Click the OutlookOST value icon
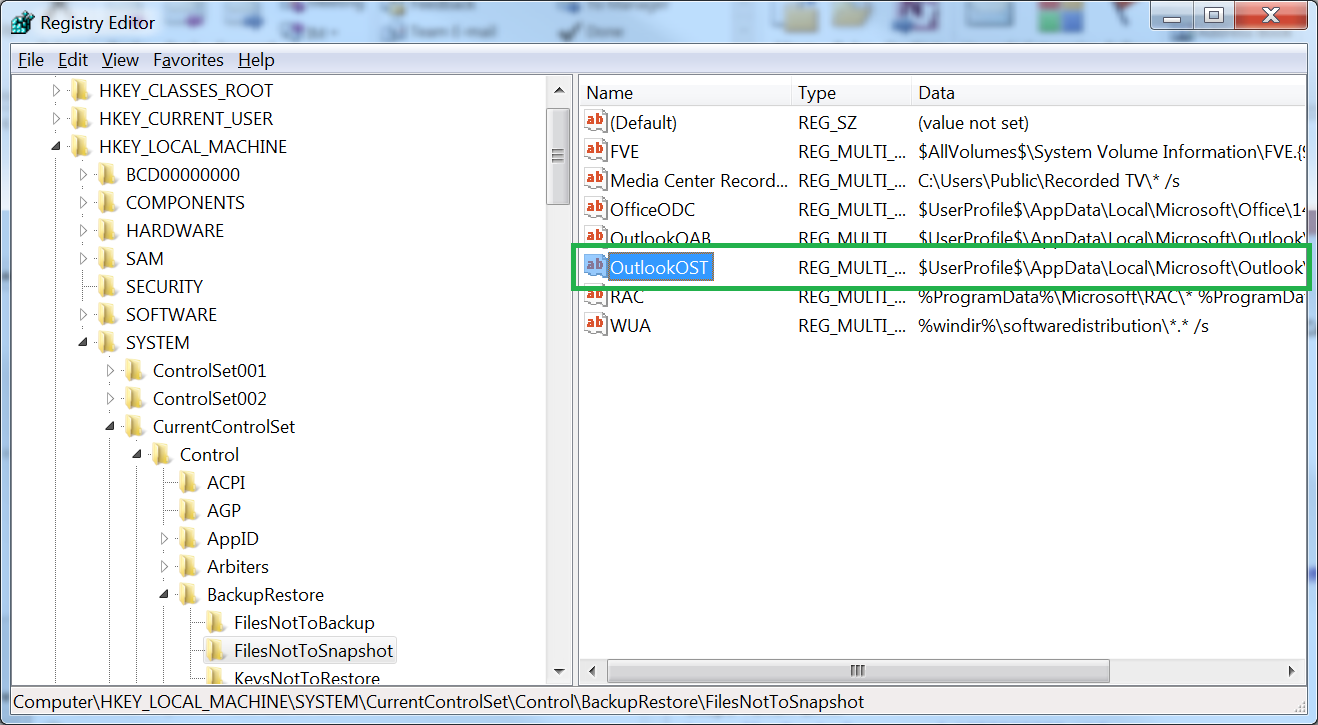The height and width of the screenshot is (725, 1318). tap(596, 267)
